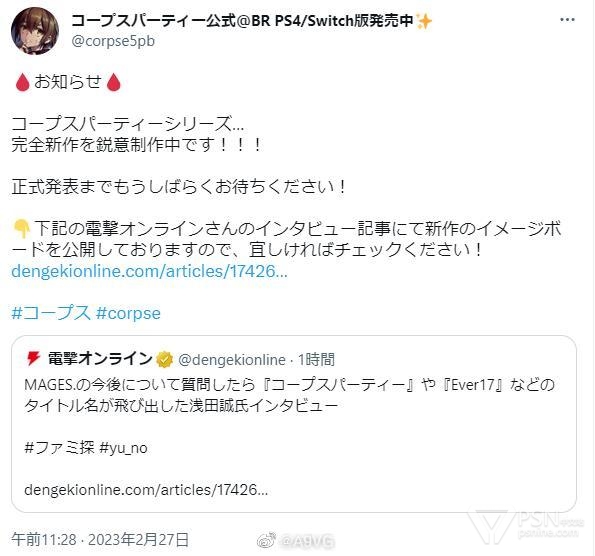Click the Weibo logo watermark icon

(x=267, y=540)
